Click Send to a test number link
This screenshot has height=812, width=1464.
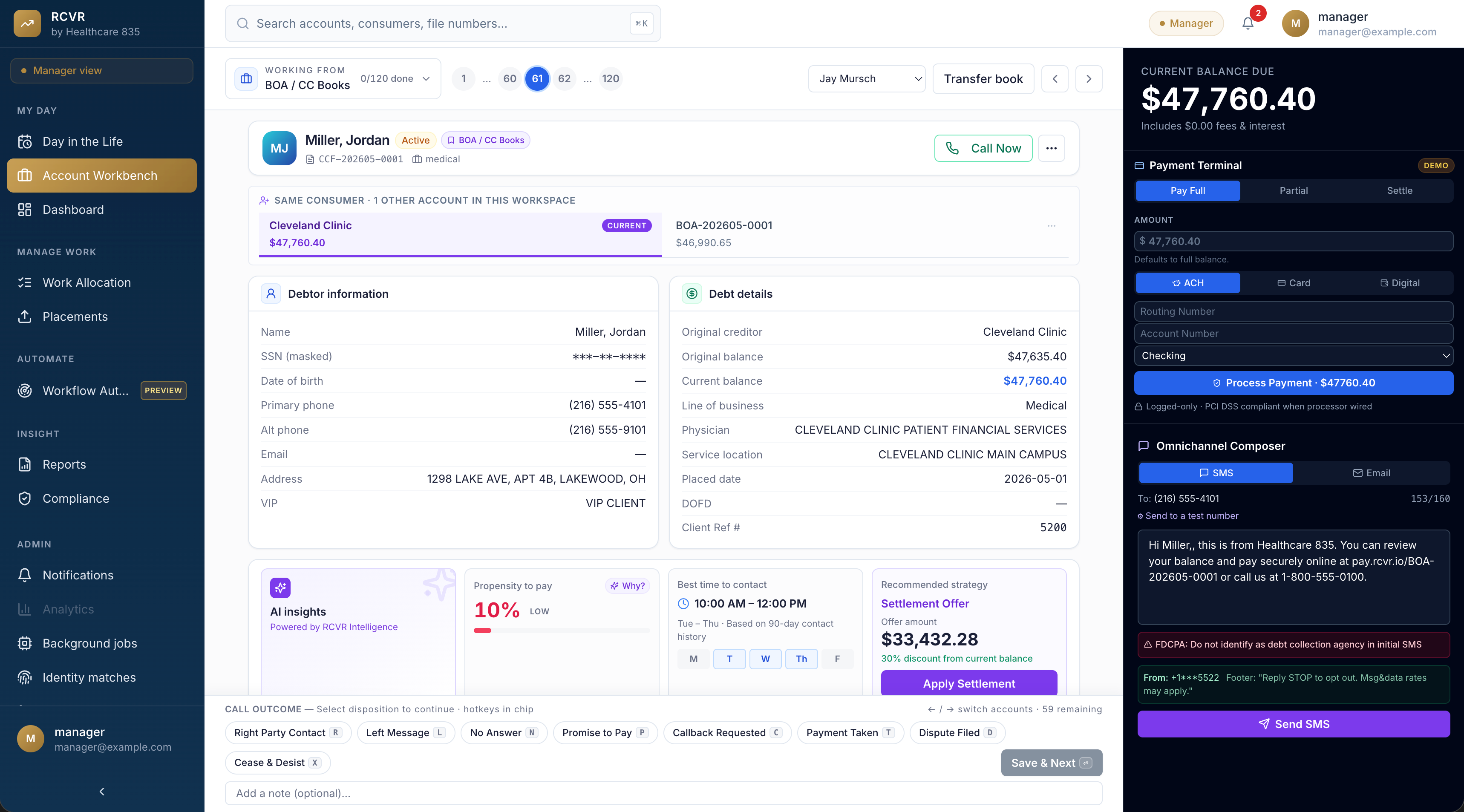(1188, 516)
